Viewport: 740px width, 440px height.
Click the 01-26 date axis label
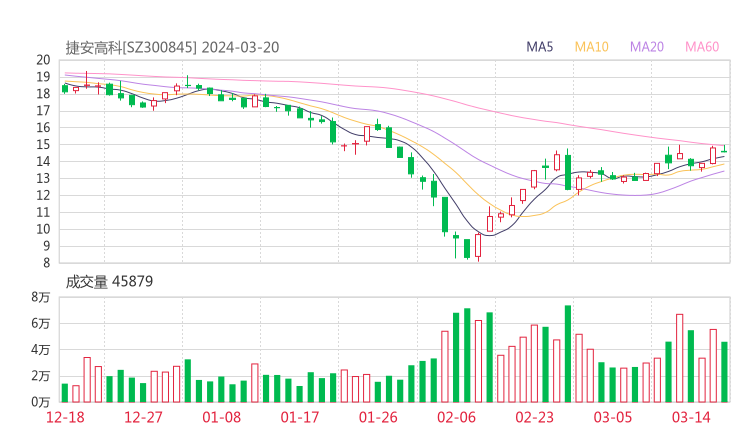click(x=378, y=417)
